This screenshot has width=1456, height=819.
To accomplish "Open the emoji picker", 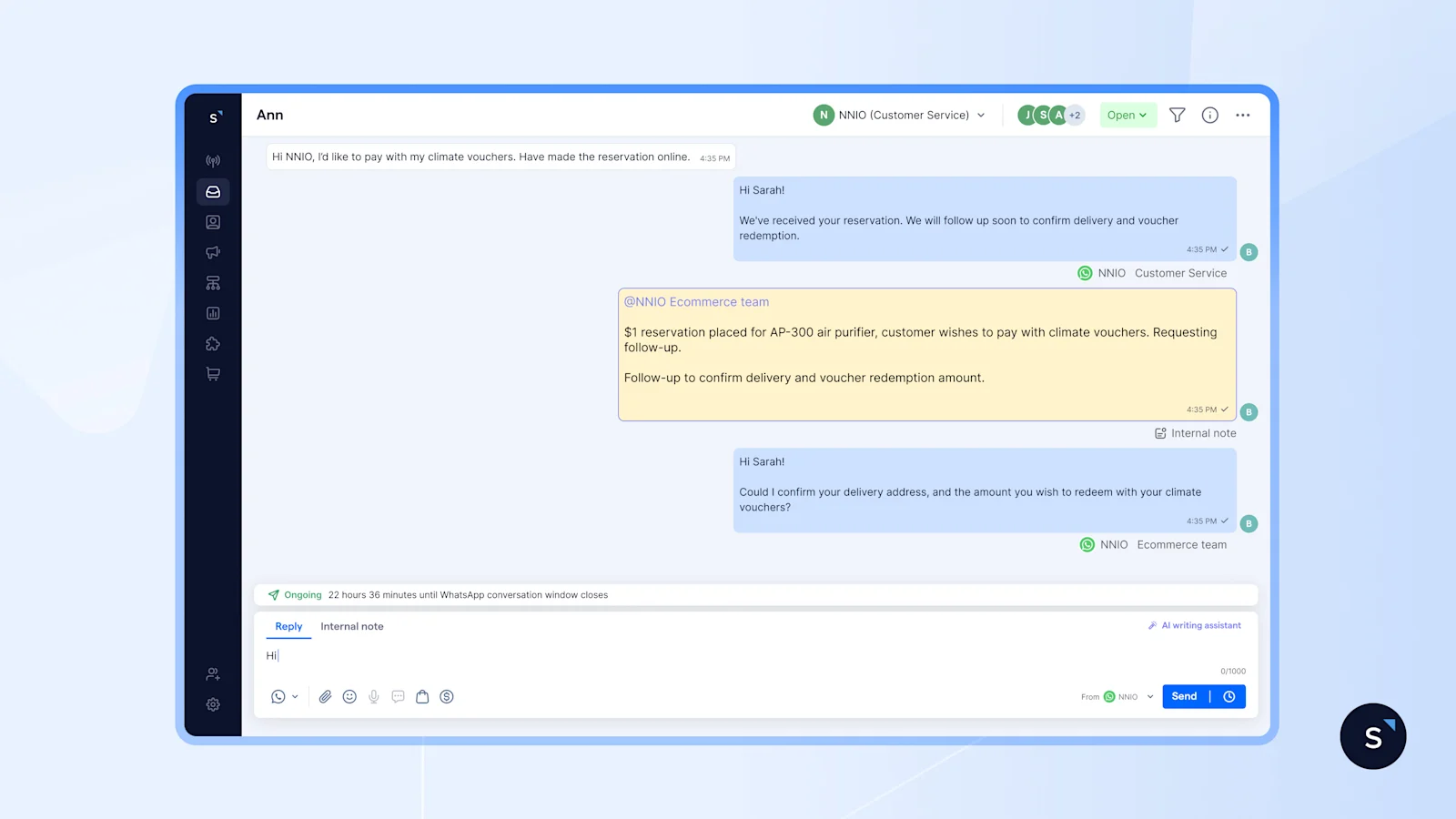I will (349, 696).
